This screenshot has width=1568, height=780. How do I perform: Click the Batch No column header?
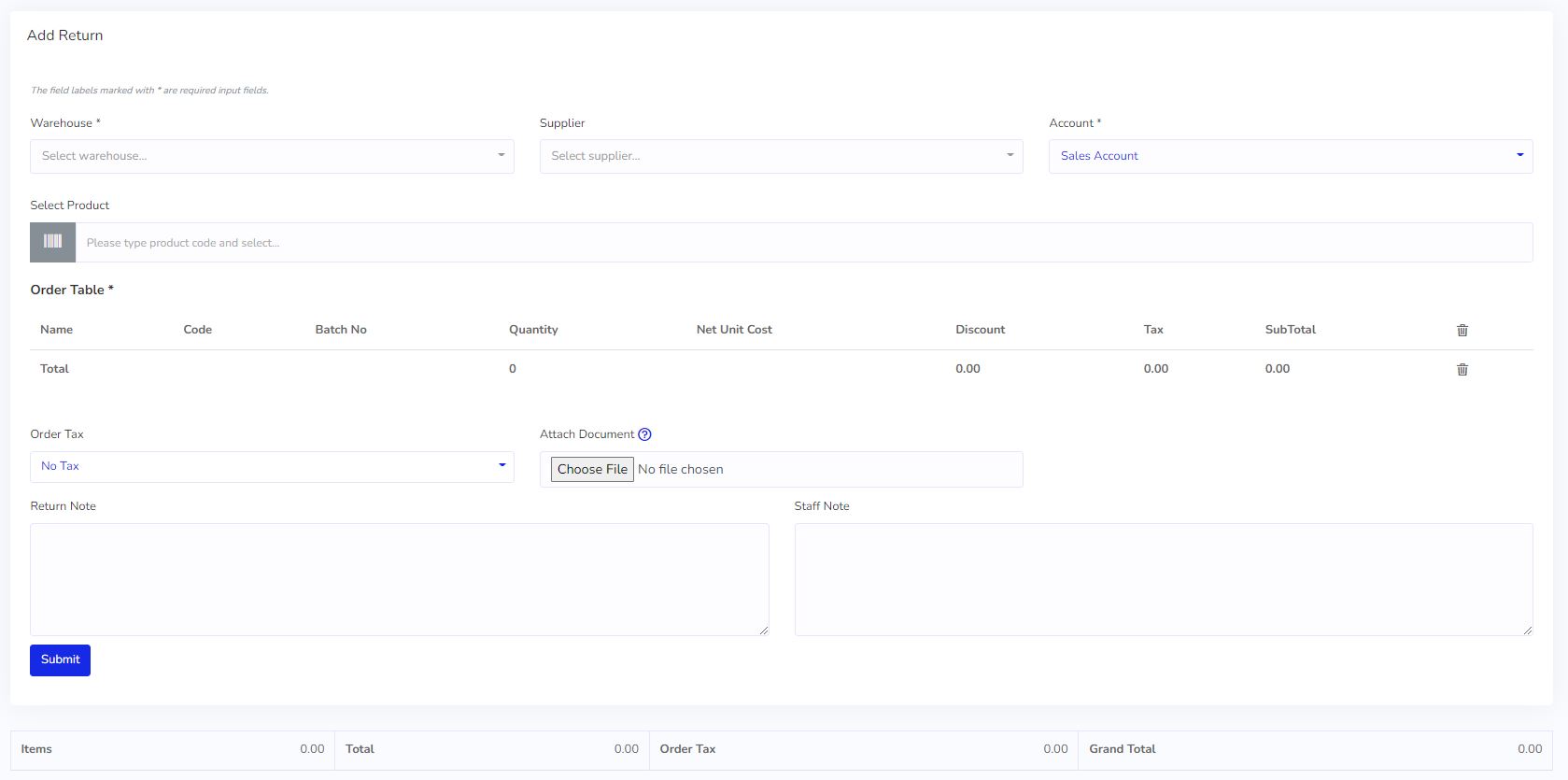coord(341,330)
